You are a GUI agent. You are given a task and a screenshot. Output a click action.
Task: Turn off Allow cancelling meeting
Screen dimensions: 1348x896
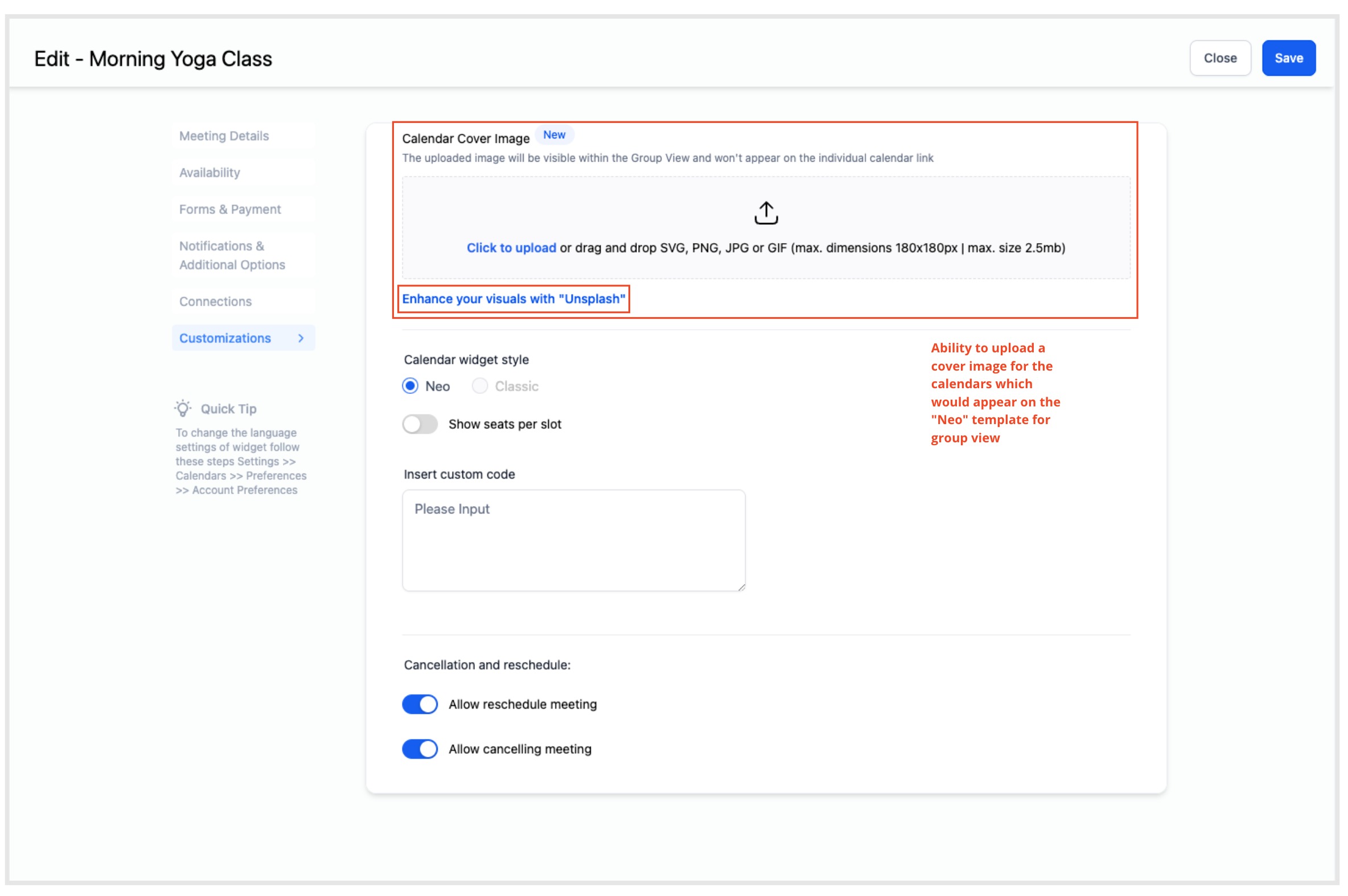[420, 749]
